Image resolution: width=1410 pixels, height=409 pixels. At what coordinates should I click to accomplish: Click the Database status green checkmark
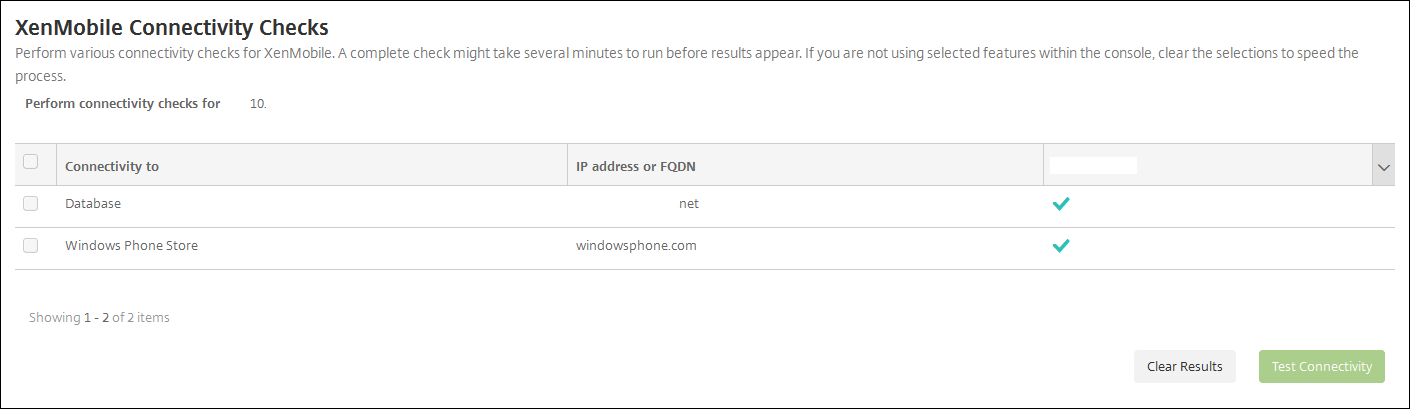click(1061, 204)
